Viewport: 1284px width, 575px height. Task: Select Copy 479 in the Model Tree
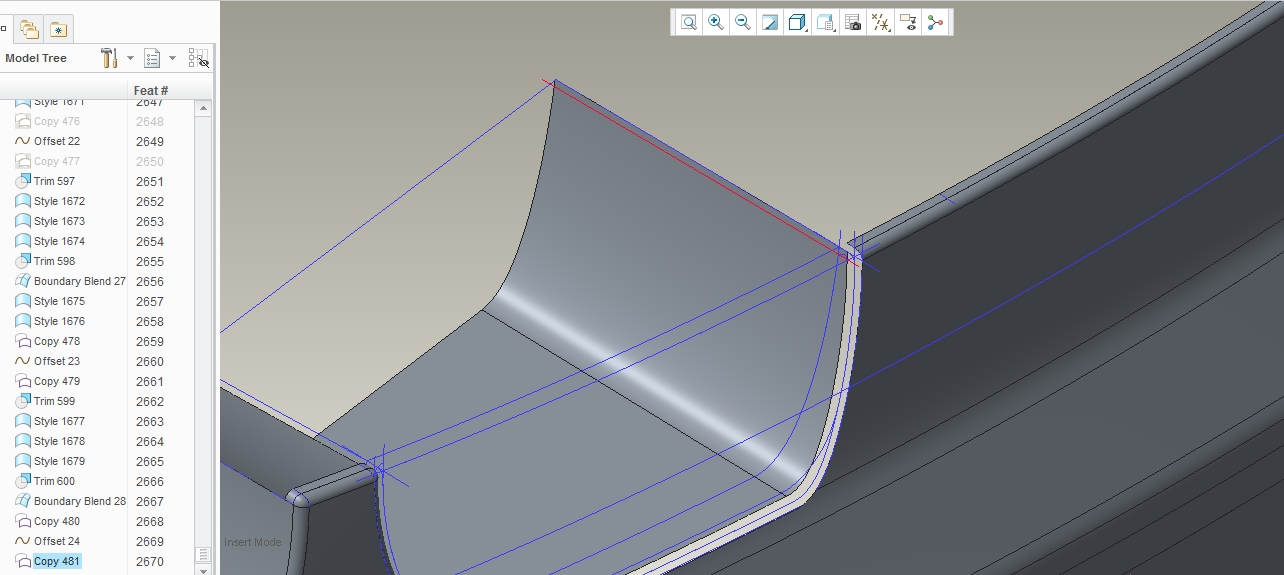point(57,381)
